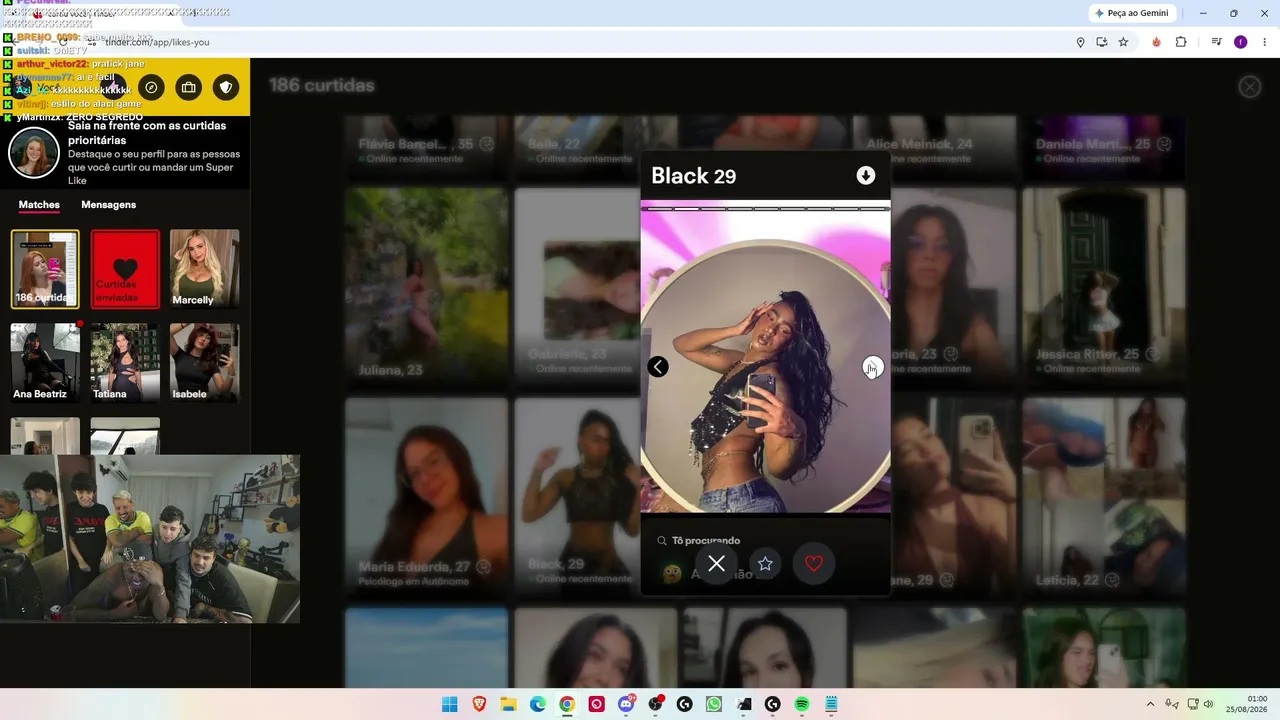
Task: Open the flame browser extension
Action: [1157, 42]
